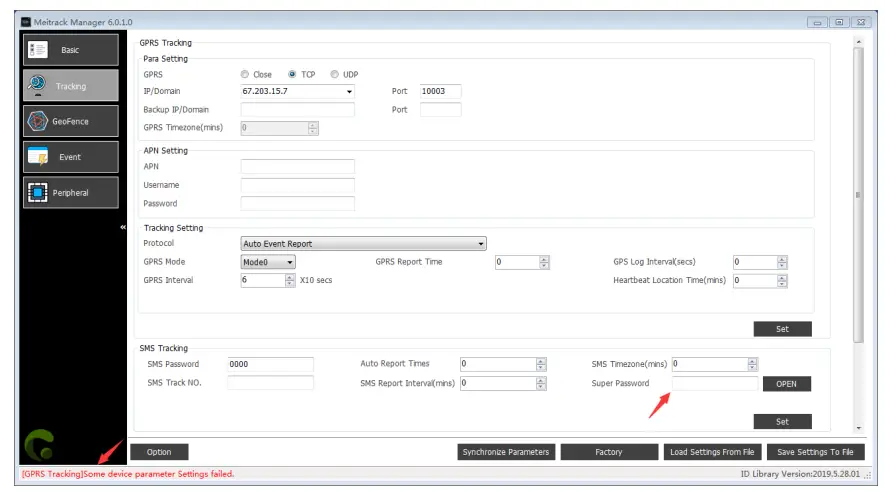
Task: Click the APN Password field
Action: pyautogui.click(x=297, y=204)
